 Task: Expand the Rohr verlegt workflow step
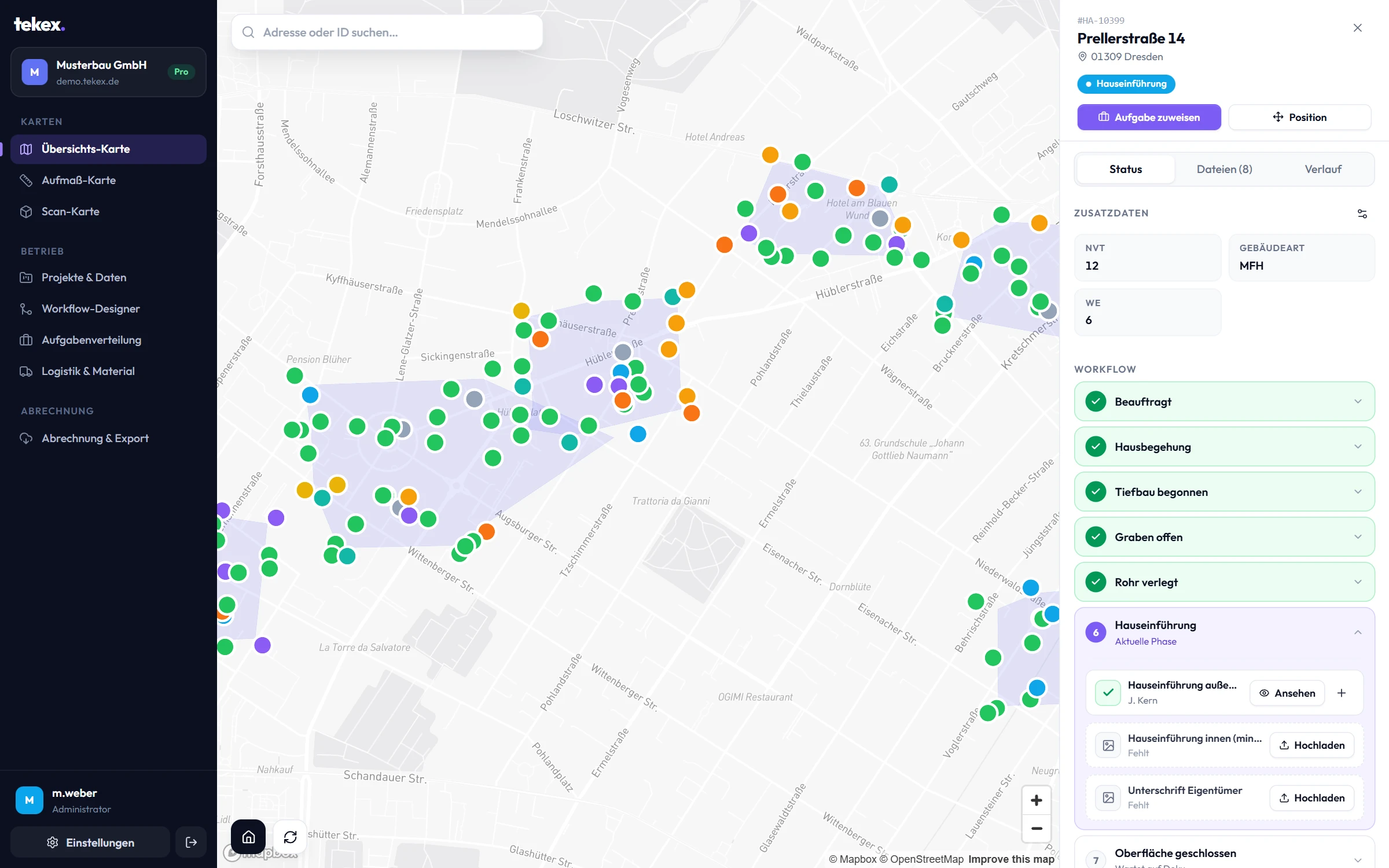1224,582
